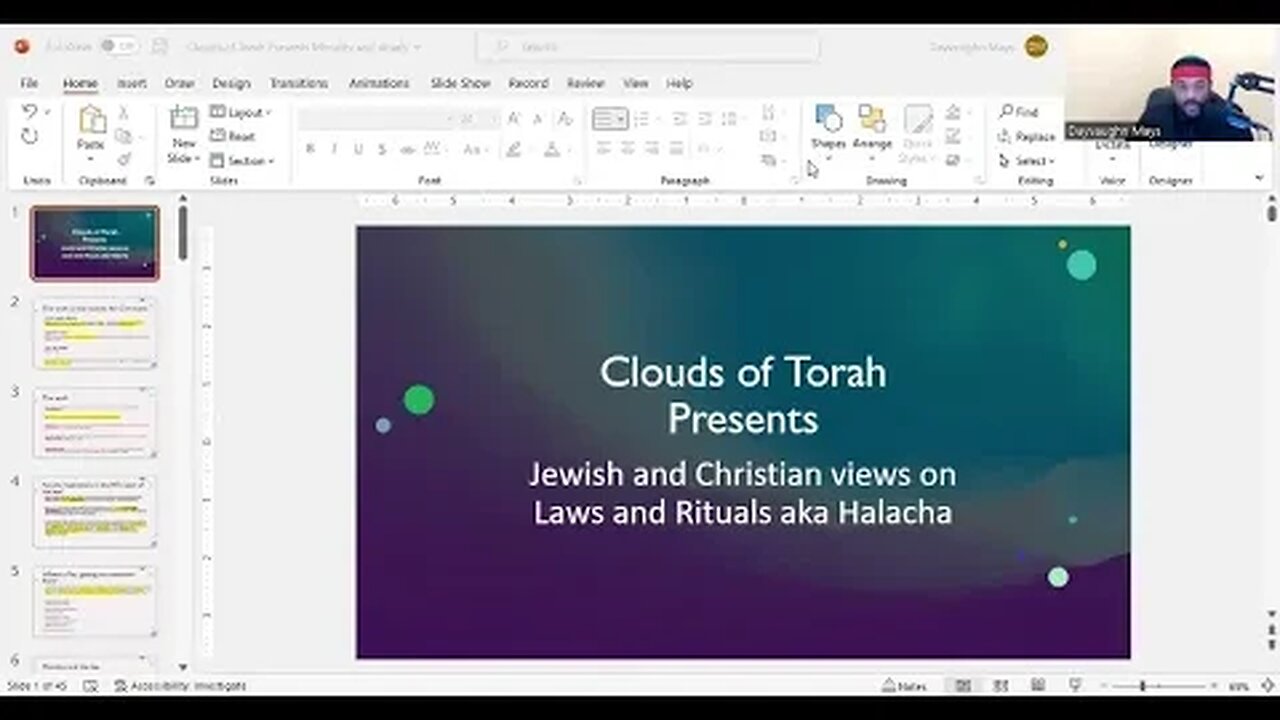The width and height of the screenshot is (1280, 720).
Task: Toggle Italic formatting
Action: pyautogui.click(x=333, y=149)
